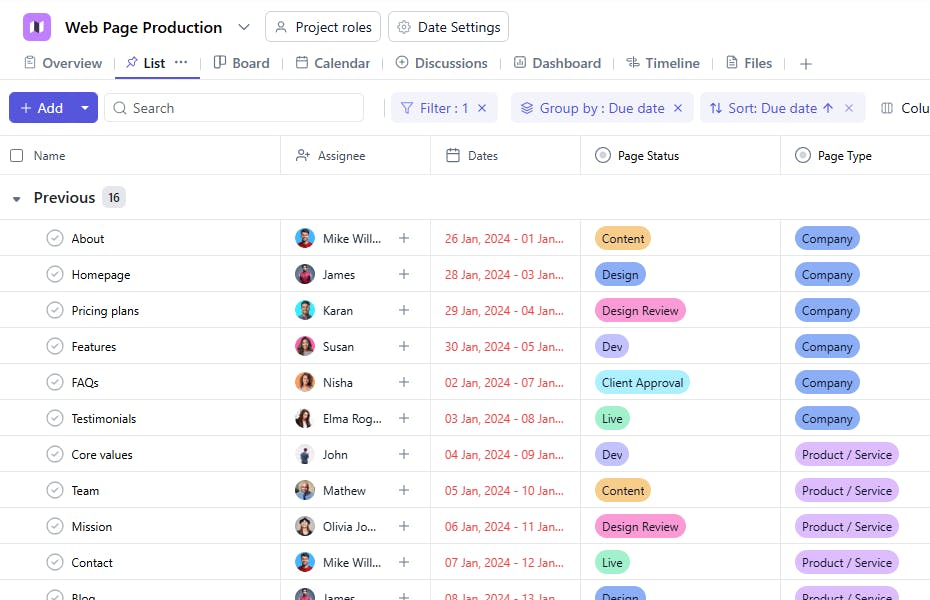Open the Timeline tab

point(662,63)
